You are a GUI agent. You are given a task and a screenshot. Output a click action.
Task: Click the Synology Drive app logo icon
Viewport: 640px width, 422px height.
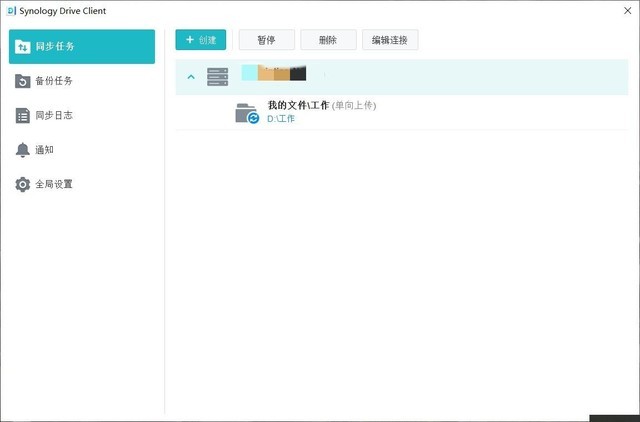(x=11, y=11)
